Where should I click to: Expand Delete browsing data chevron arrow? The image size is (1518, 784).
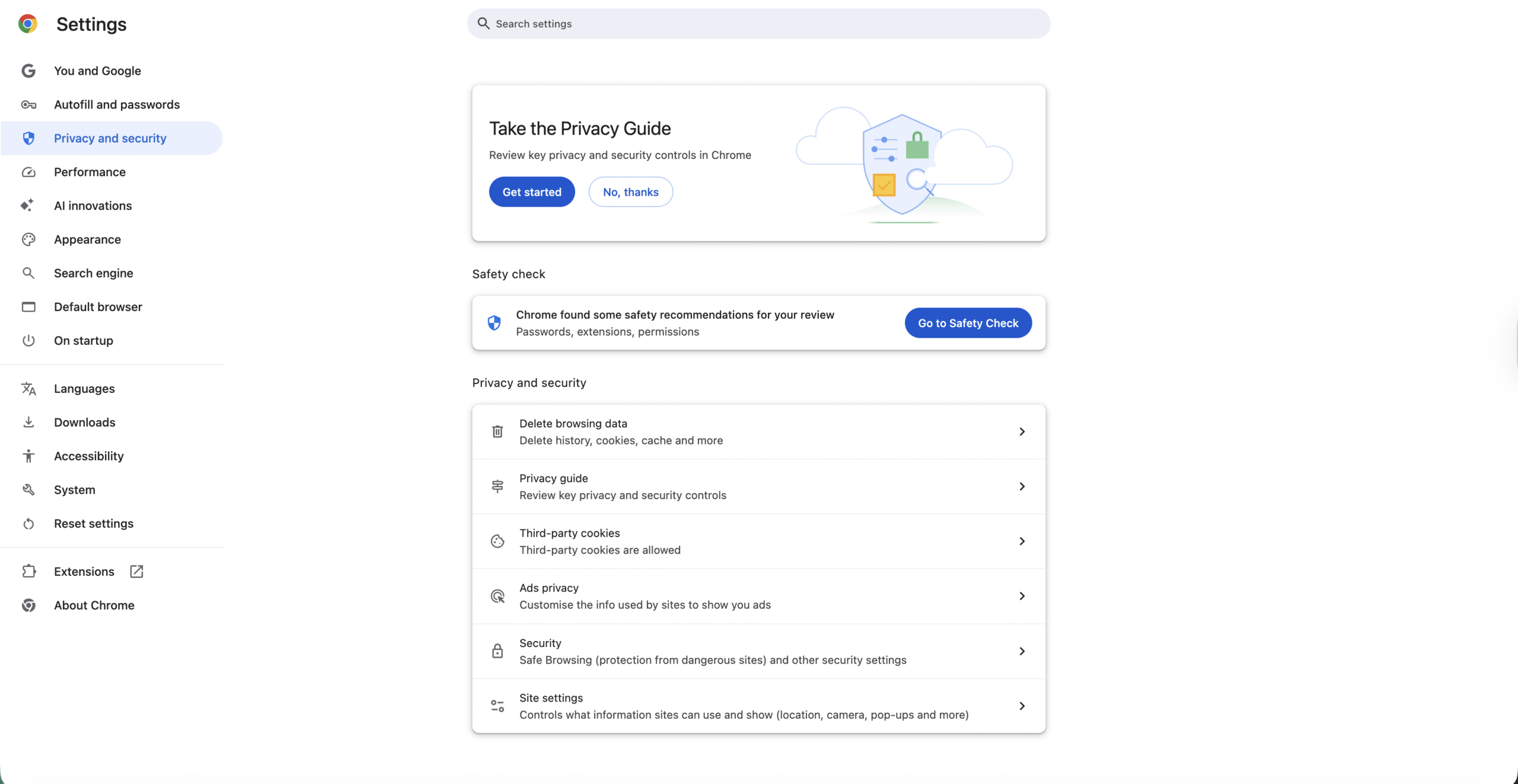[x=1022, y=431]
